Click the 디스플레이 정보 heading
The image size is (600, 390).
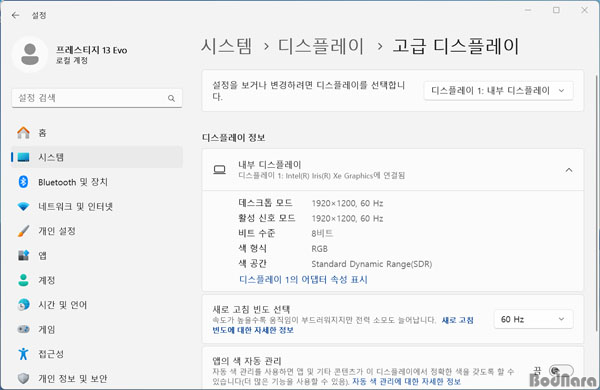pos(233,138)
